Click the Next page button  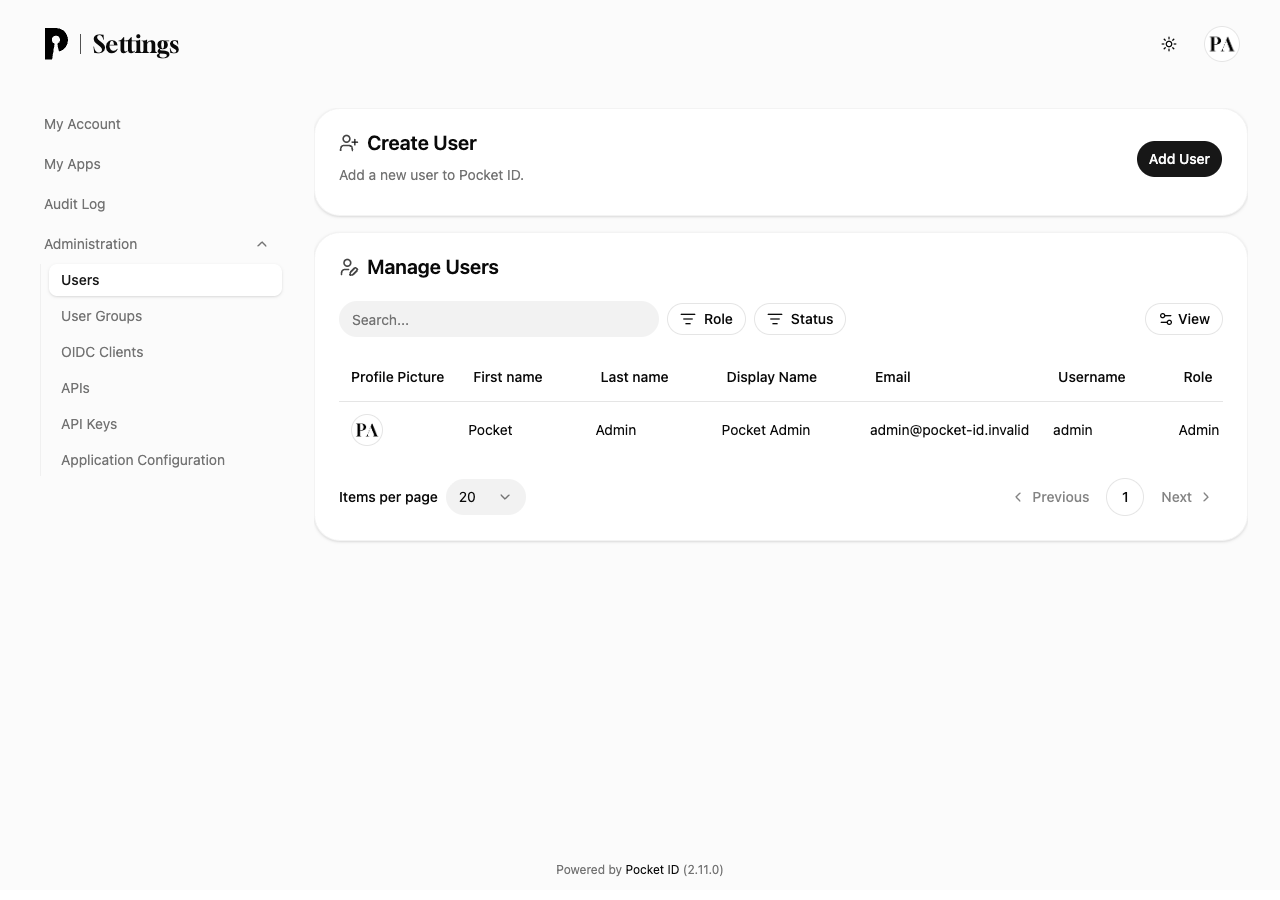click(1186, 497)
